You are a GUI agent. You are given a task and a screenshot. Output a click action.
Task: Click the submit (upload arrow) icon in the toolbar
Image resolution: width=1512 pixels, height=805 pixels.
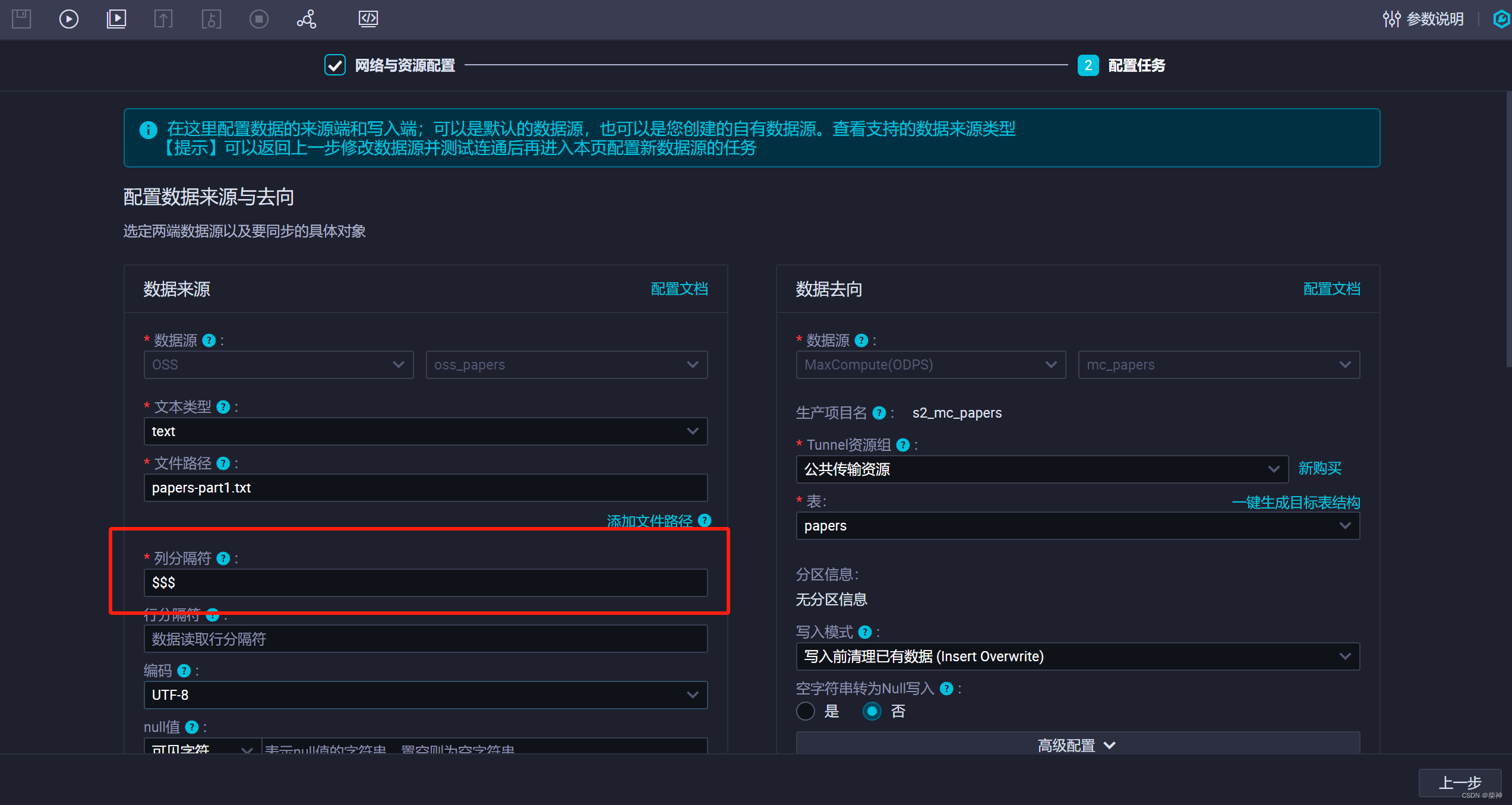163,19
